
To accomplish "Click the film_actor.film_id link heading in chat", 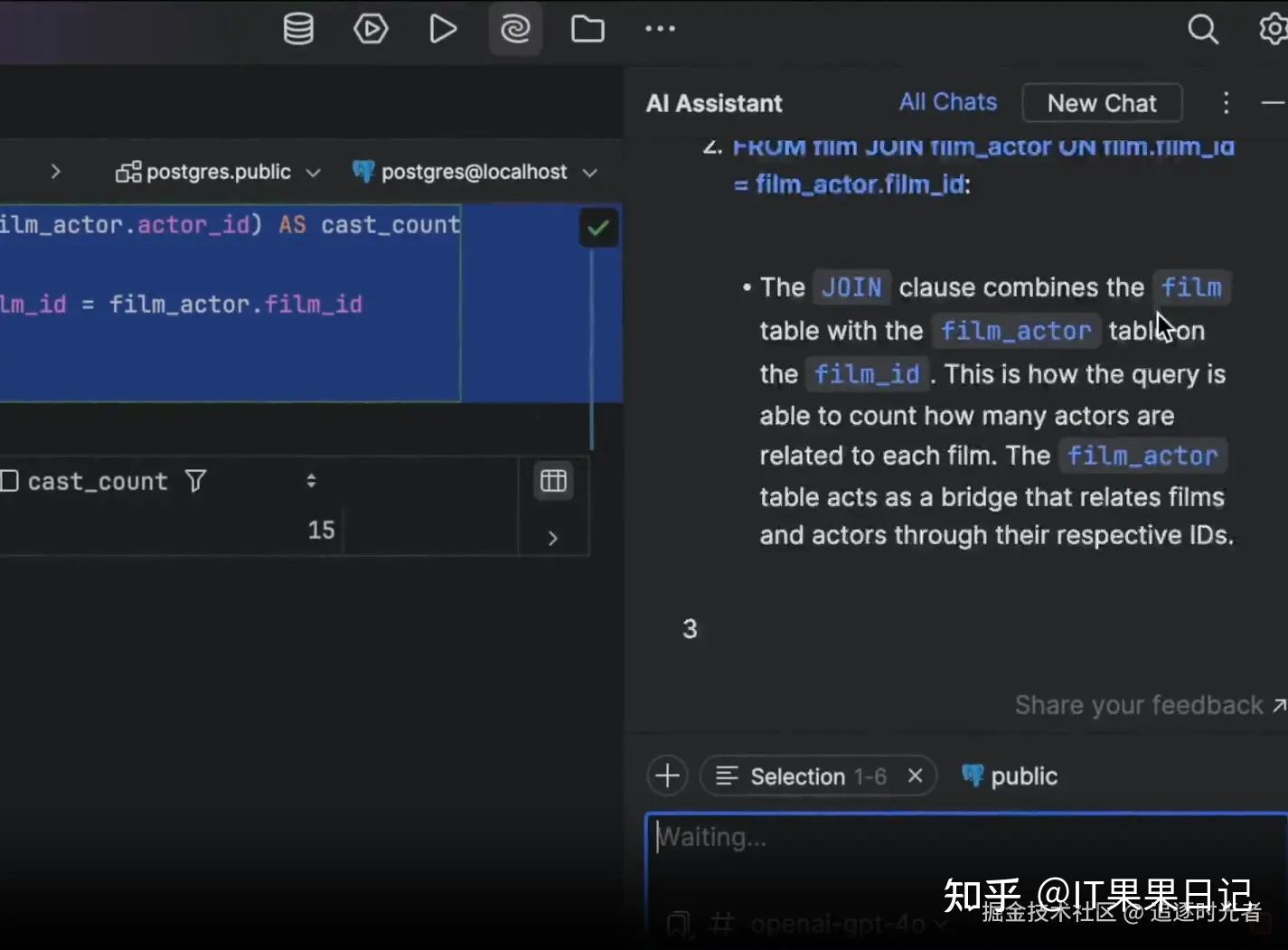I will point(983,165).
